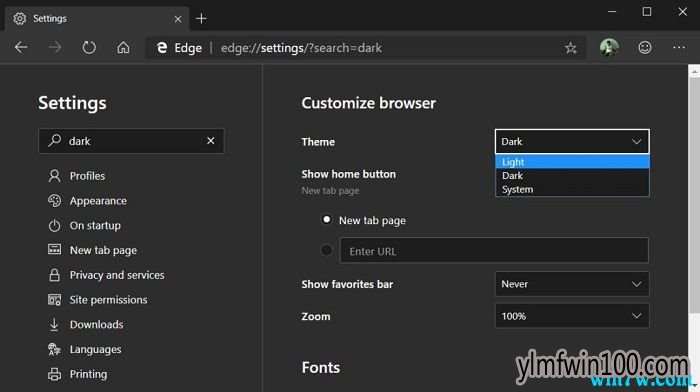Open Site permissions section
The height and width of the screenshot is (392, 700).
pos(108,300)
